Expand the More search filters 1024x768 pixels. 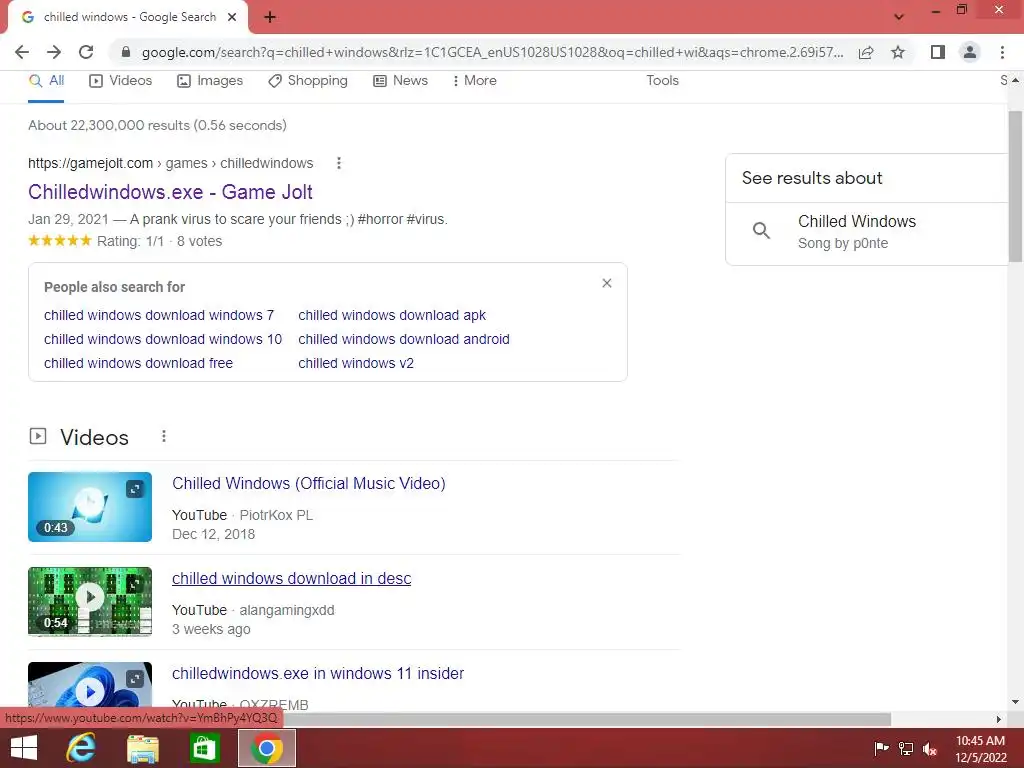point(475,80)
